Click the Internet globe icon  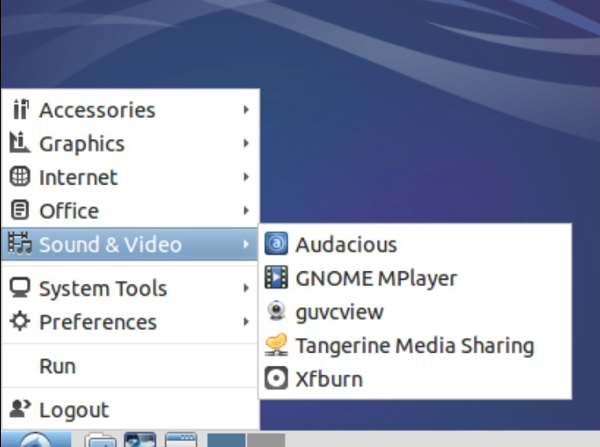[20, 176]
